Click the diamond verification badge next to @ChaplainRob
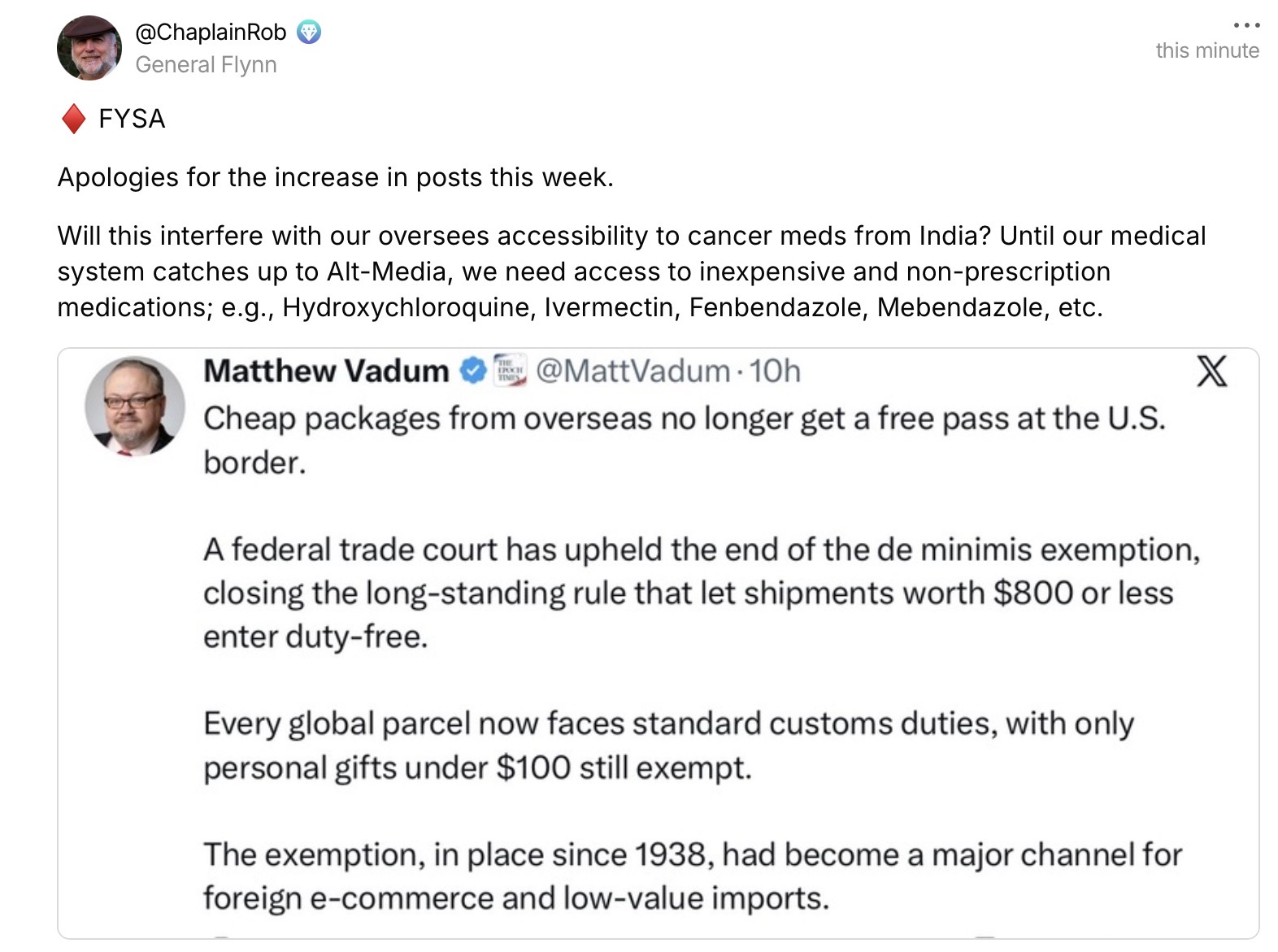1278x952 pixels. coord(309,33)
